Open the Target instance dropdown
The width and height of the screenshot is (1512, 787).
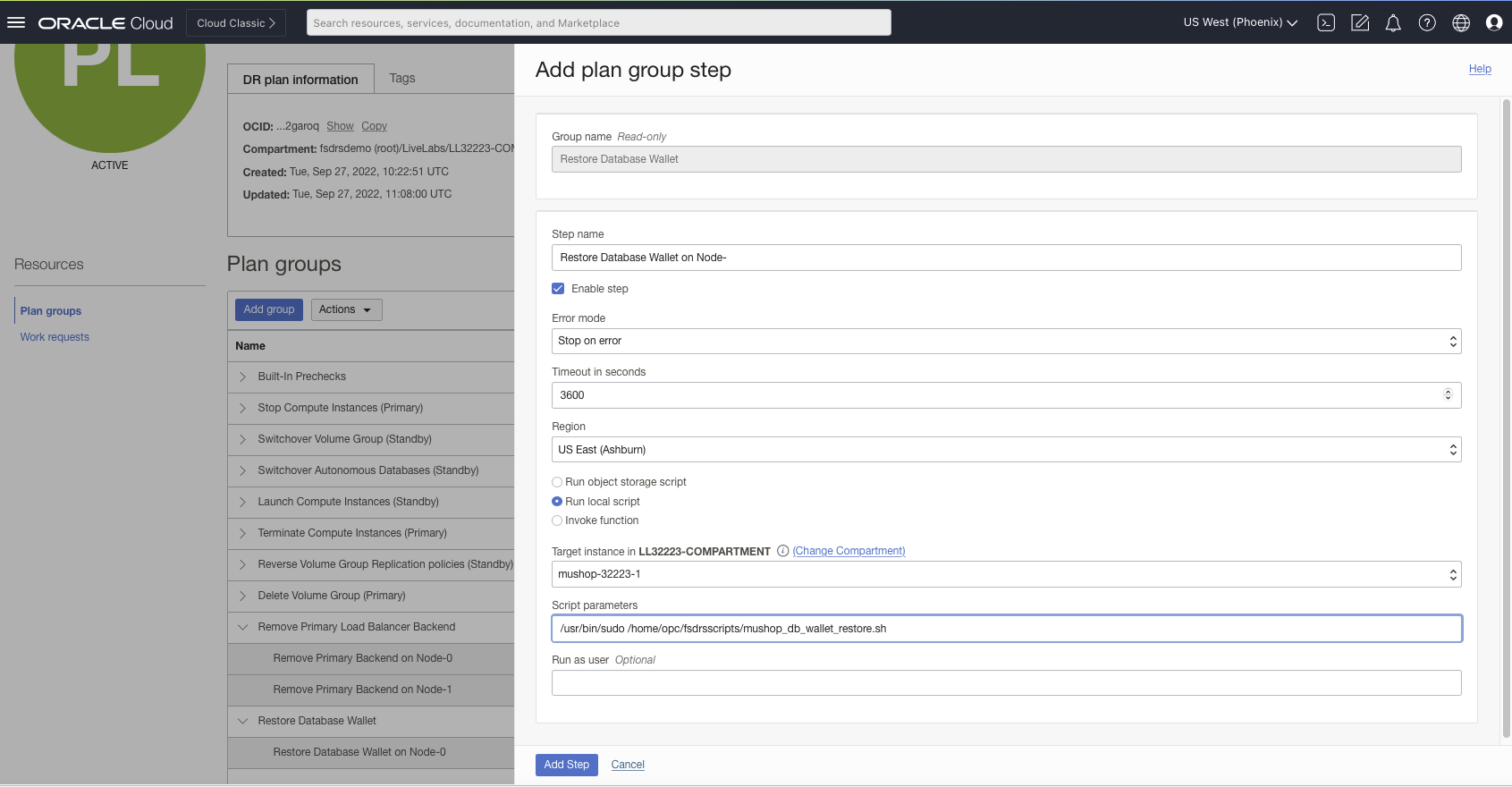point(1006,574)
